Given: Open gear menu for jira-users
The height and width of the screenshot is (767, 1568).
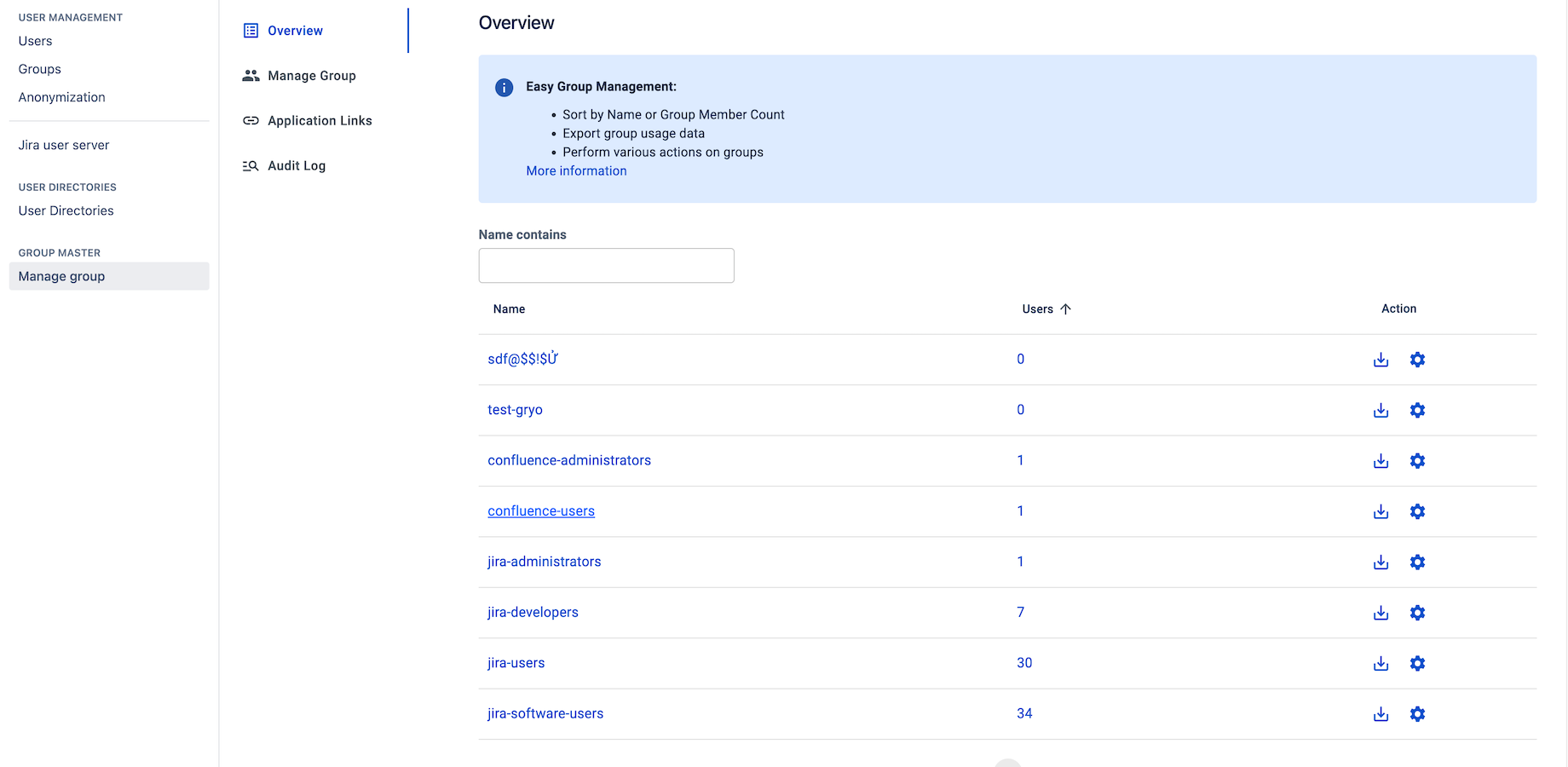Looking at the screenshot, I should pos(1417,663).
